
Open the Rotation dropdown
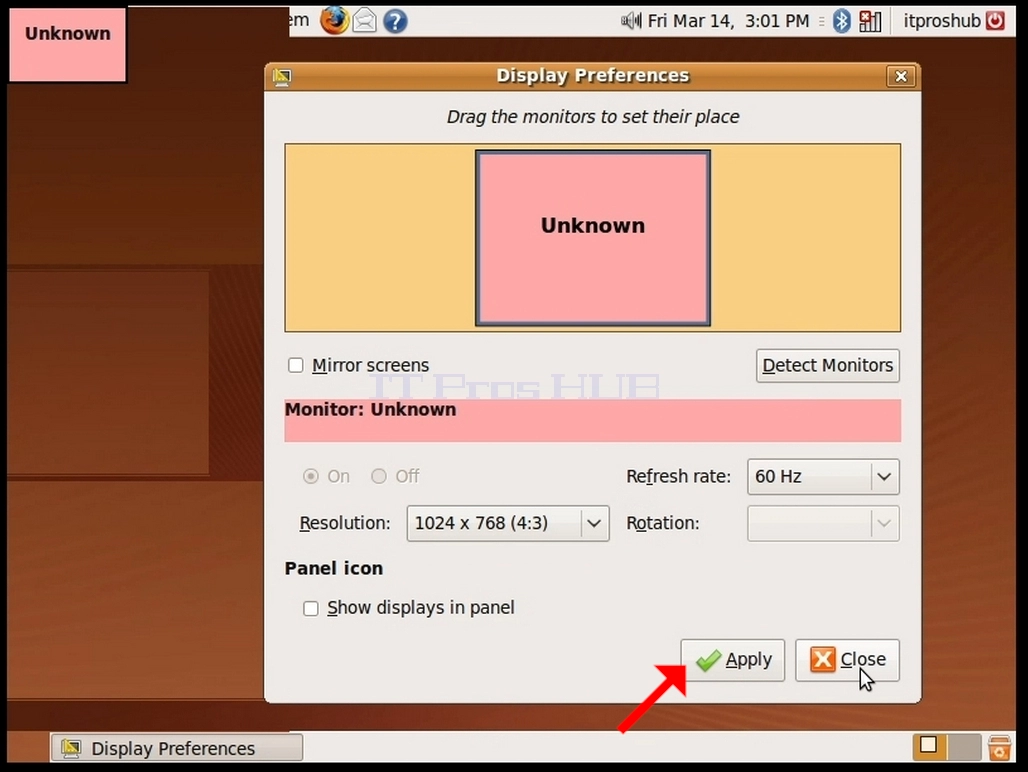823,523
